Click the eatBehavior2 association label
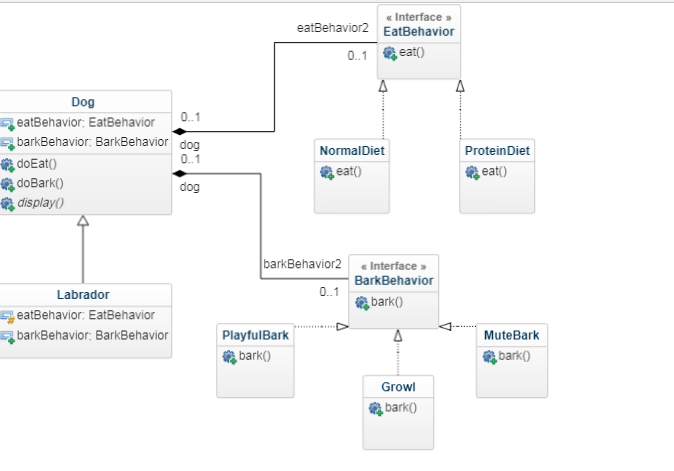 [332, 27]
